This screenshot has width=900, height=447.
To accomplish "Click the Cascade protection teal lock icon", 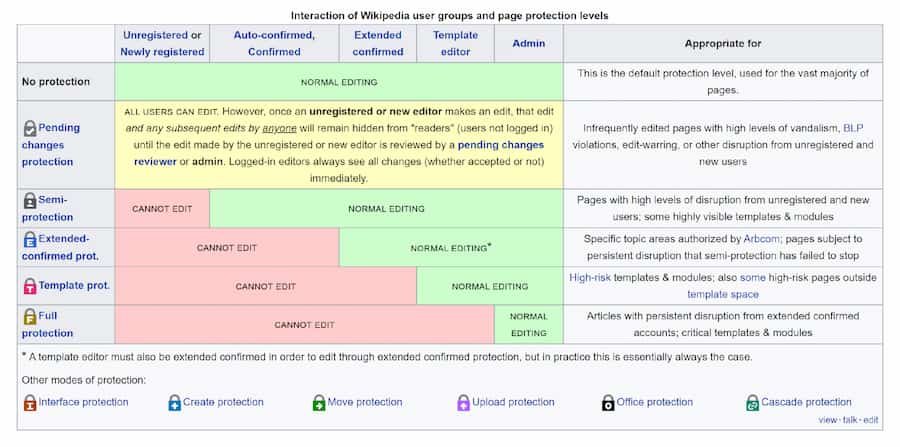I will point(752,403).
